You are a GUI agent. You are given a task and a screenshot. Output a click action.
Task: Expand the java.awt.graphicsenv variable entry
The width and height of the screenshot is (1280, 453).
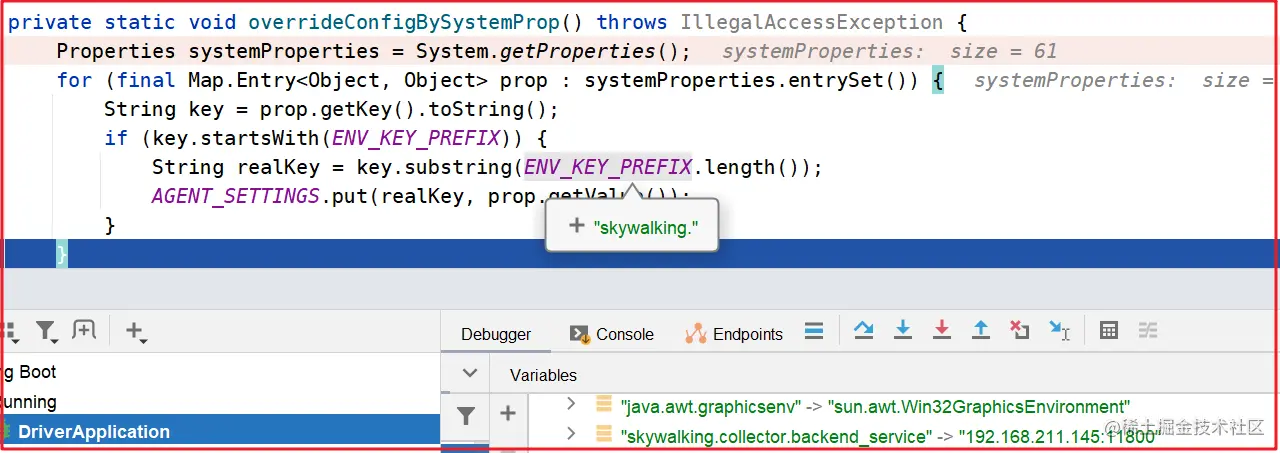coord(571,403)
